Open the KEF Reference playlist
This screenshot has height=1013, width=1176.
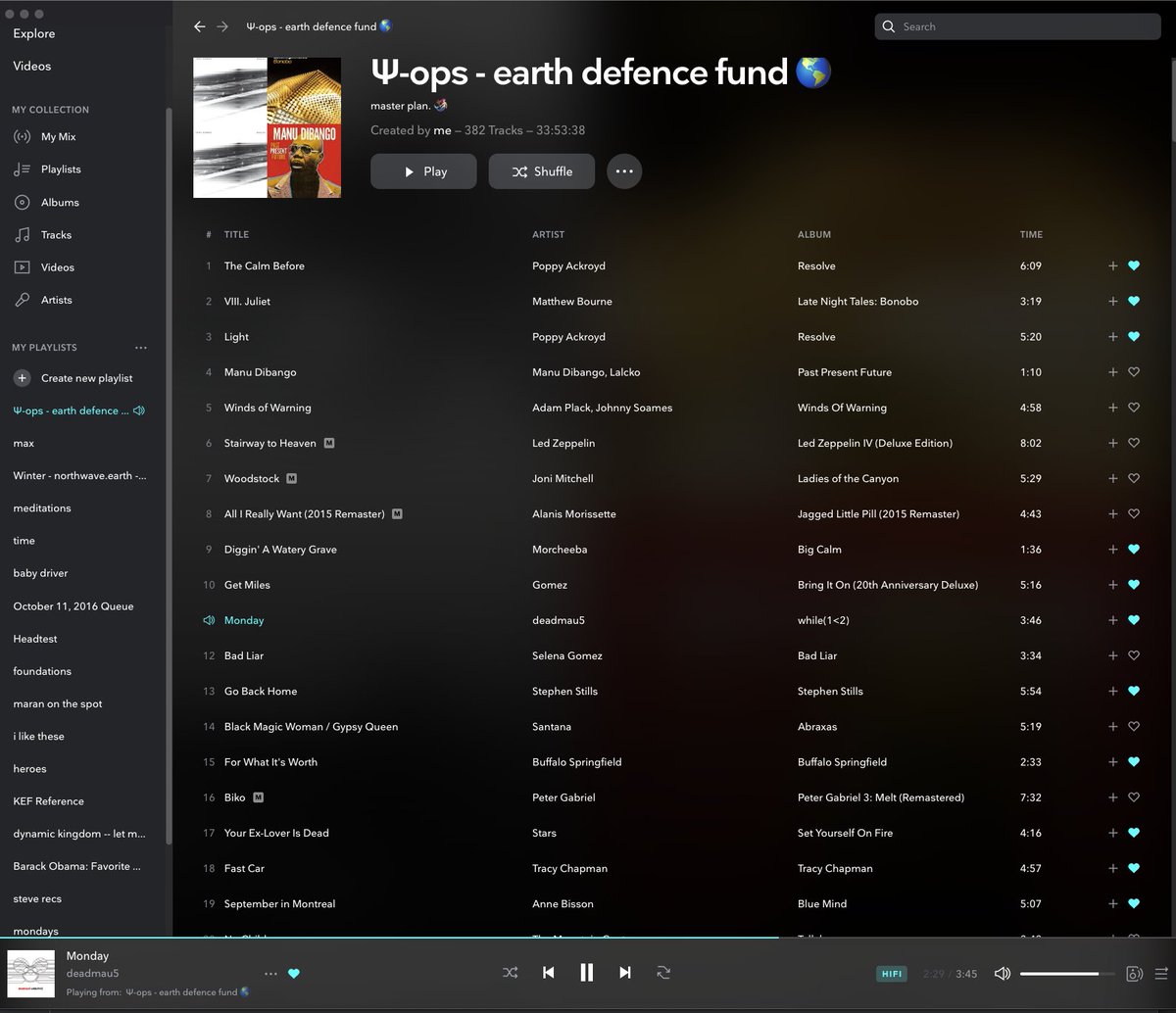(49, 801)
